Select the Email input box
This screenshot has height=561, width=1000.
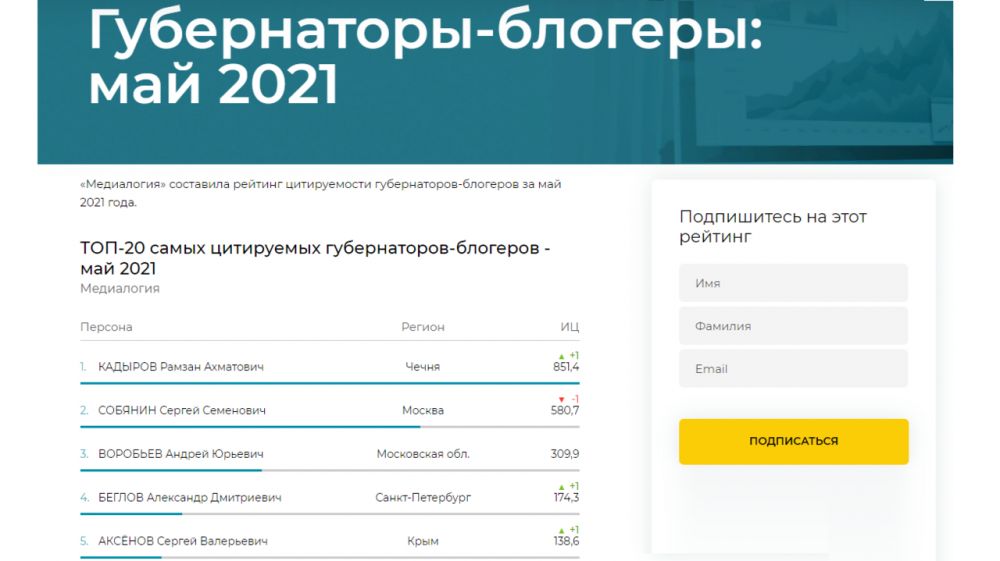pos(793,369)
